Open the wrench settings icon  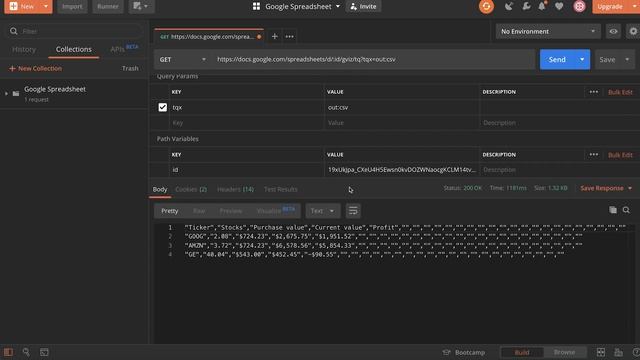coord(526,6)
